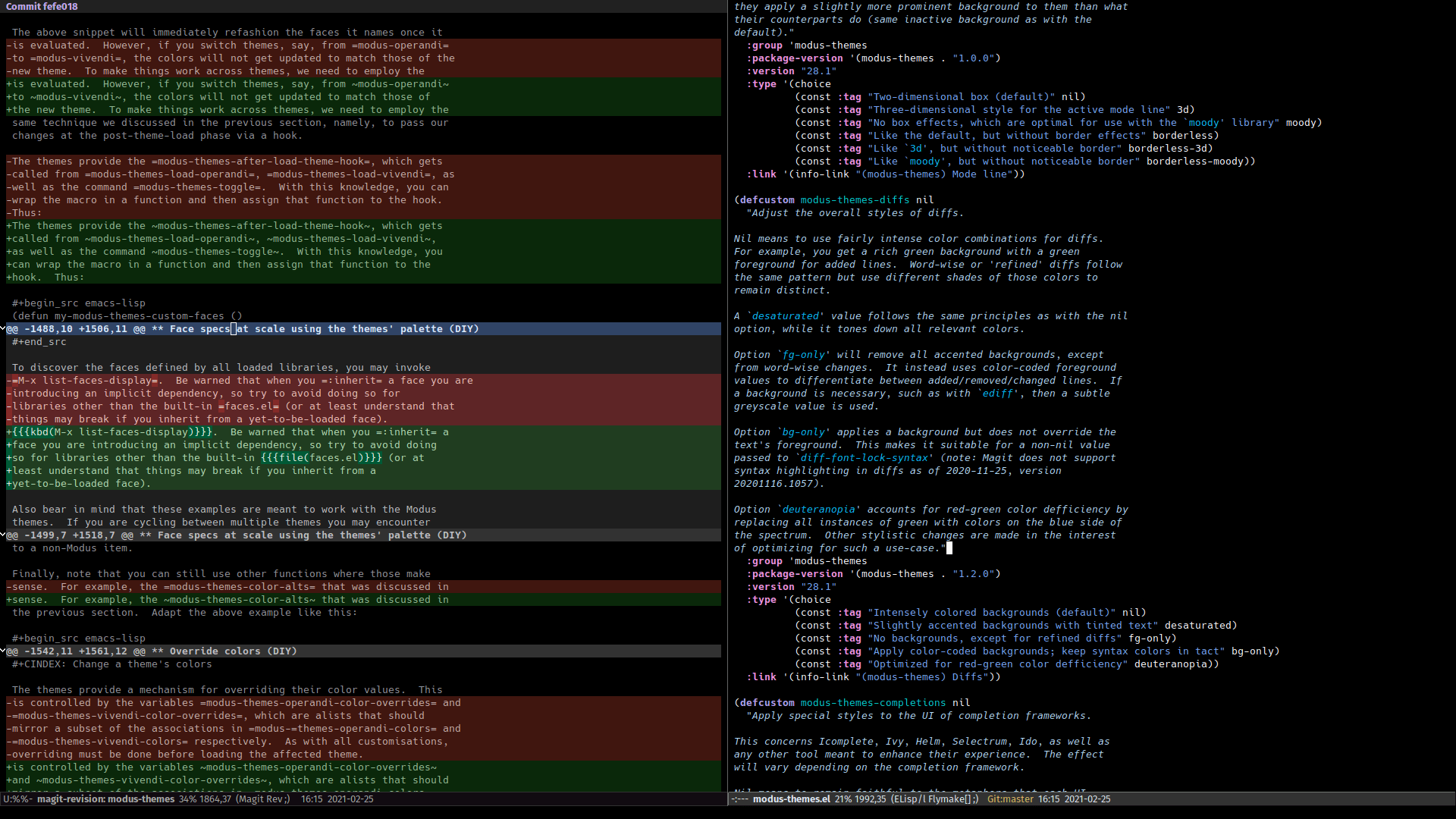Click the borderless-moody choice line
Viewport: 1456px width, 819px height.
tap(1025, 162)
